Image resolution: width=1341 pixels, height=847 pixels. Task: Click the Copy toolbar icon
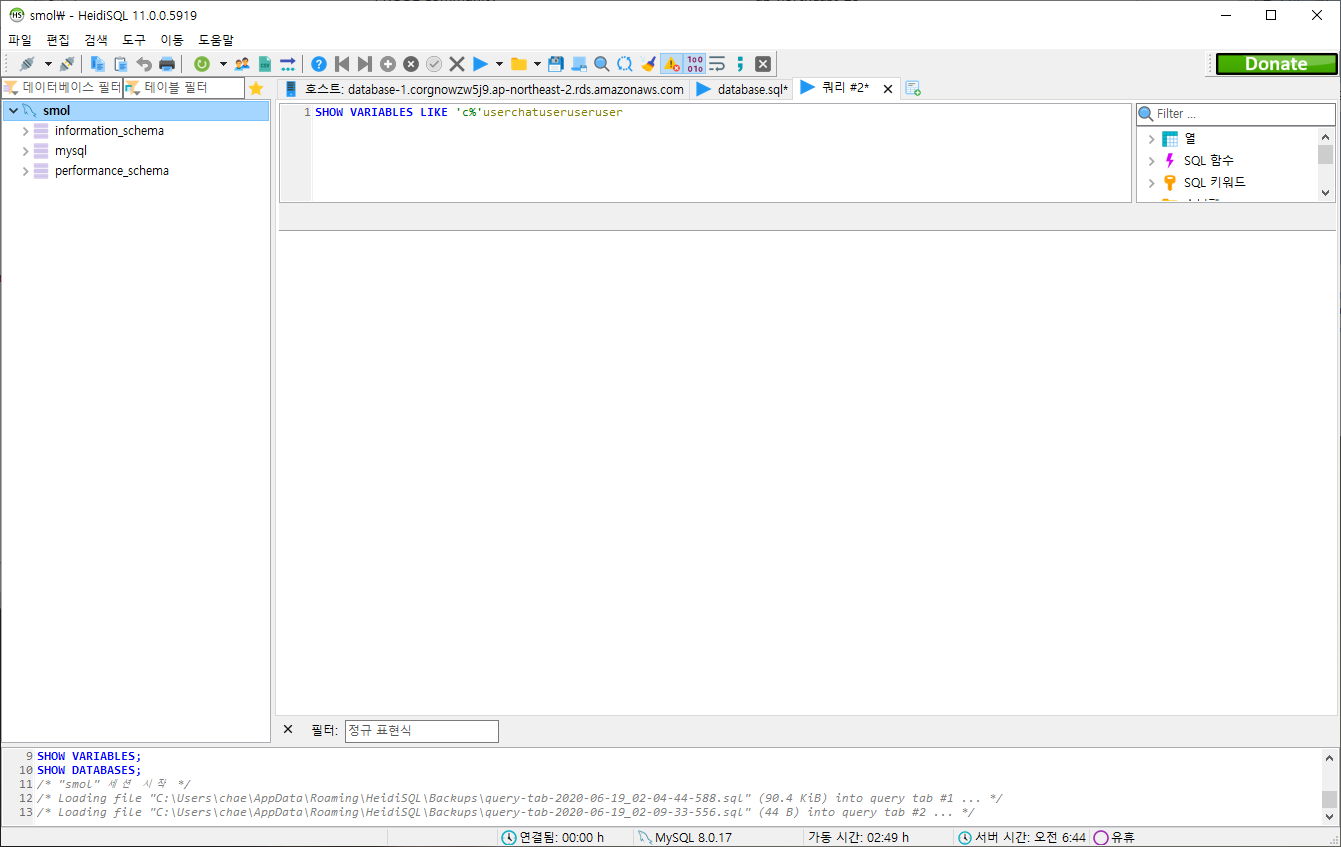click(98, 64)
